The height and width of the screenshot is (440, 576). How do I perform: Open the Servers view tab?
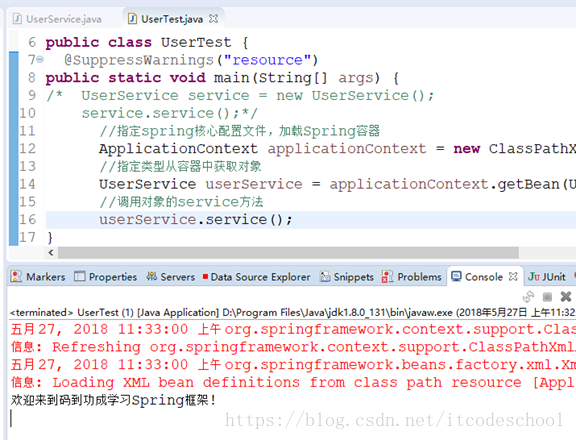pyautogui.click(x=171, y=277)
